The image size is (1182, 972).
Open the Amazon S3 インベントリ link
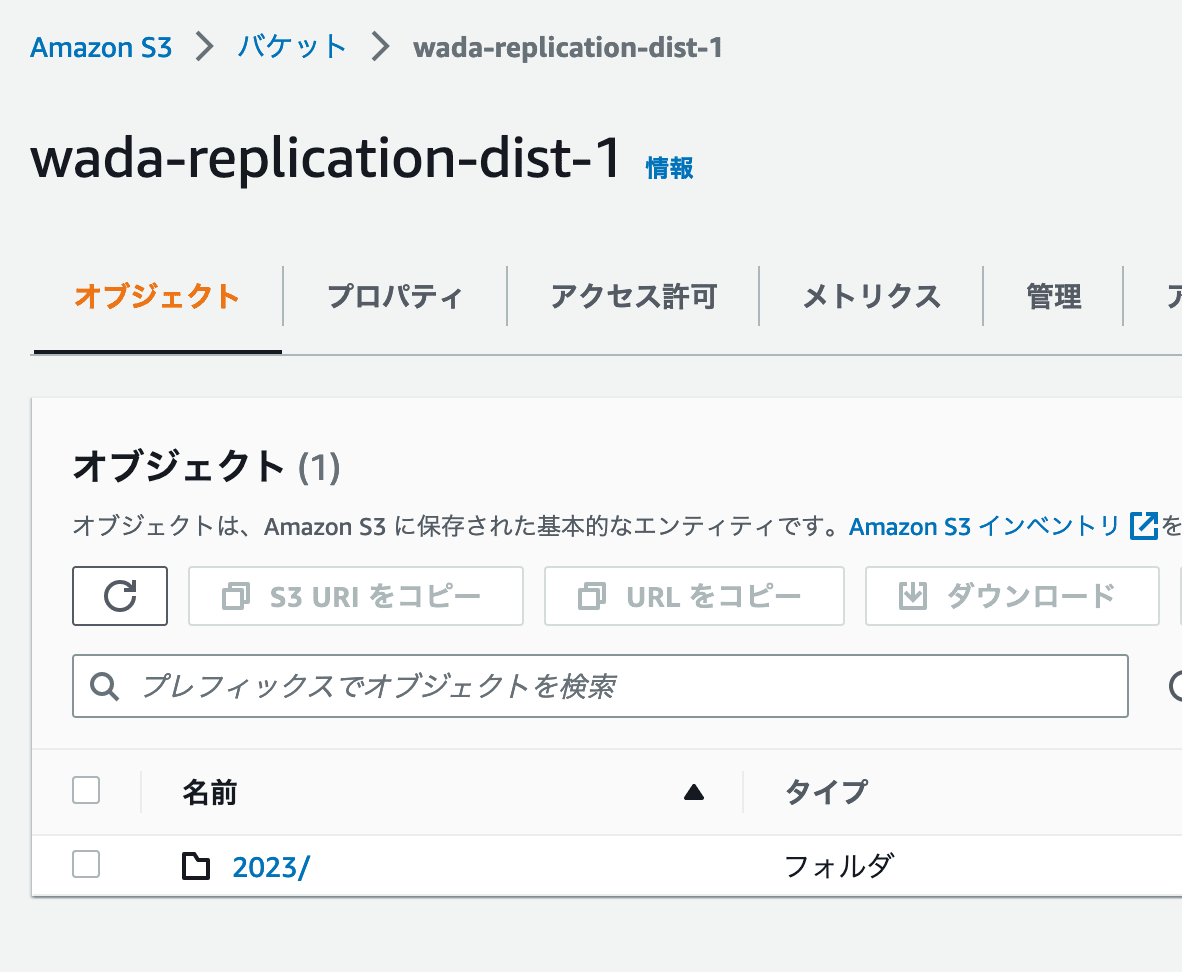click(x=984, y=526)
